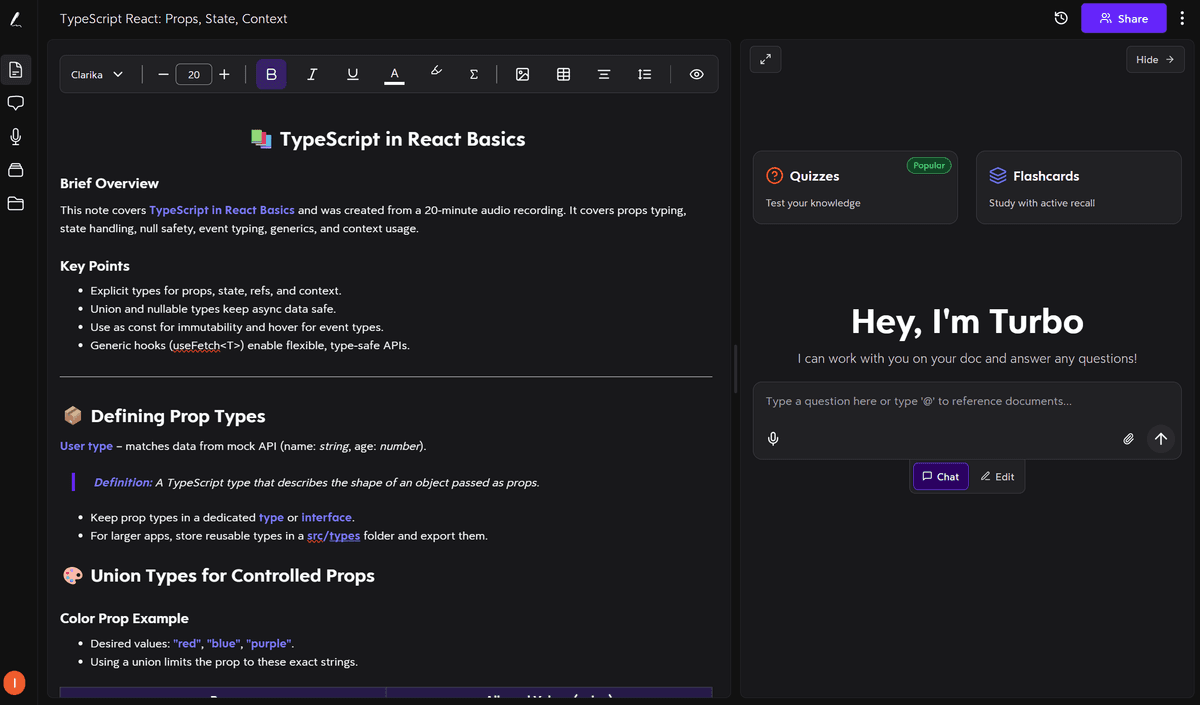Viewport: 1200px width, 705px height.
Task: Open the chat bubble panel from sidebar
Action: 15,103
